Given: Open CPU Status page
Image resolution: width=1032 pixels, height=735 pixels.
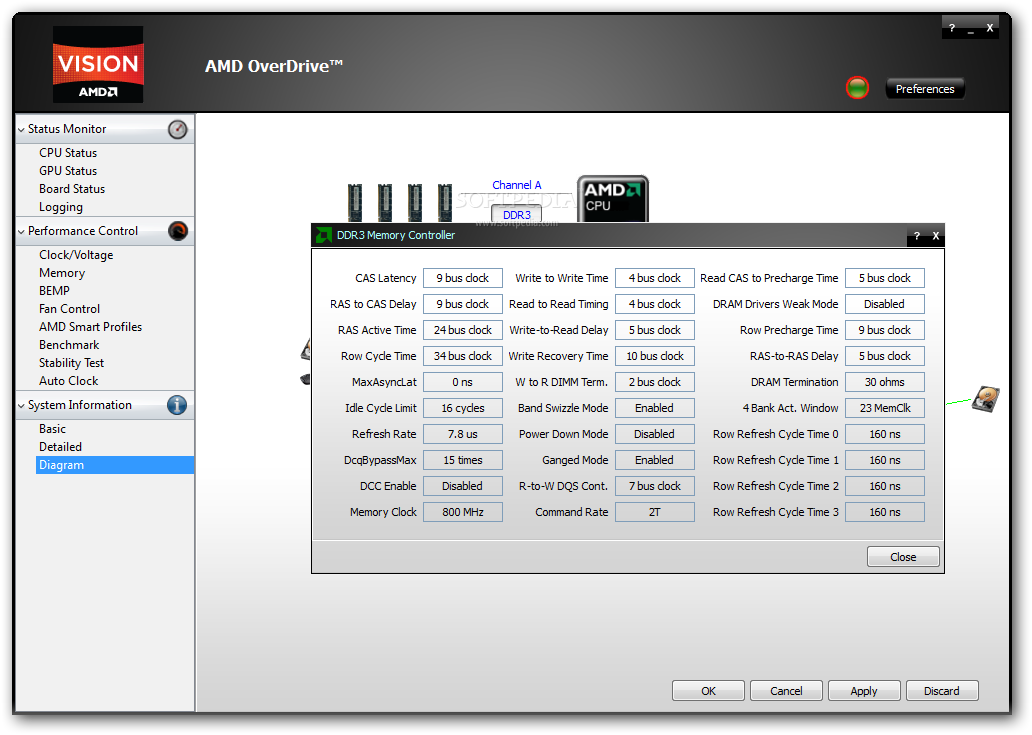Looking at the screenshot, I should tap(68, 153).
